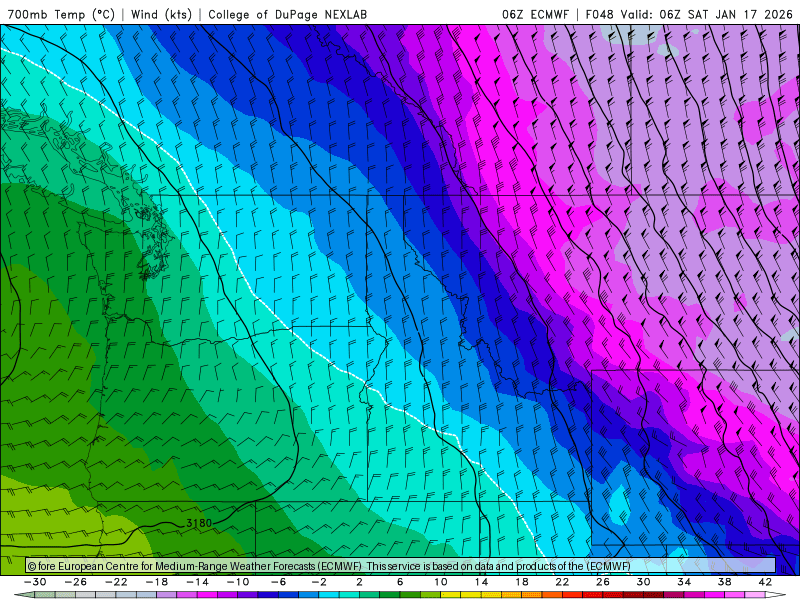Click the 38 color scale label

click(x=724, y=582)
